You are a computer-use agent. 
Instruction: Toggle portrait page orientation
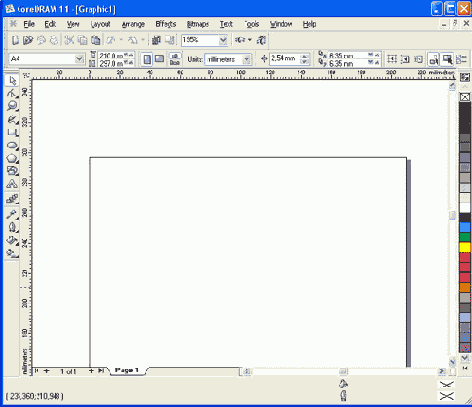[147, 60]
